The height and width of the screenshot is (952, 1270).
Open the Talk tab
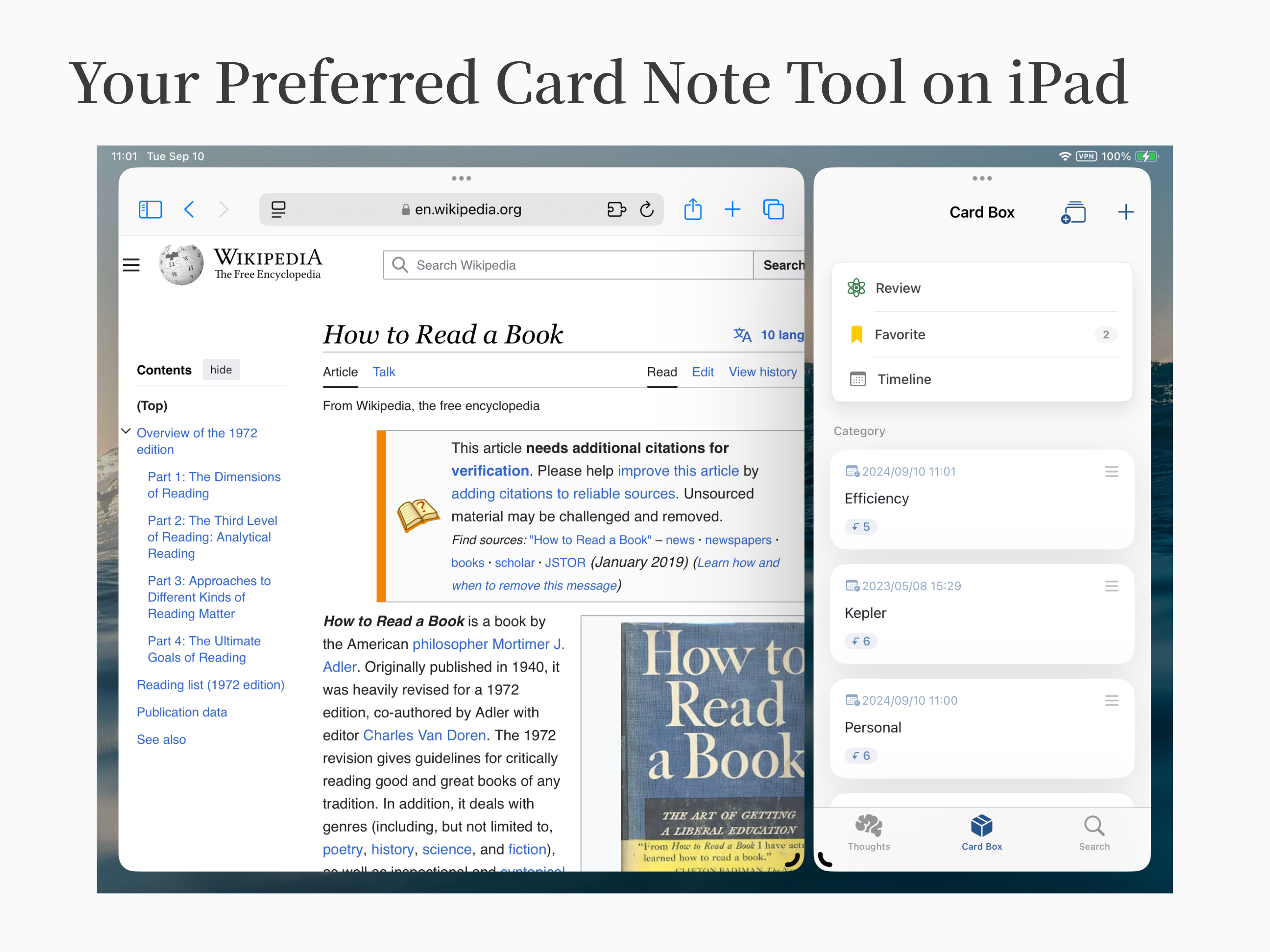click(384, 372)
